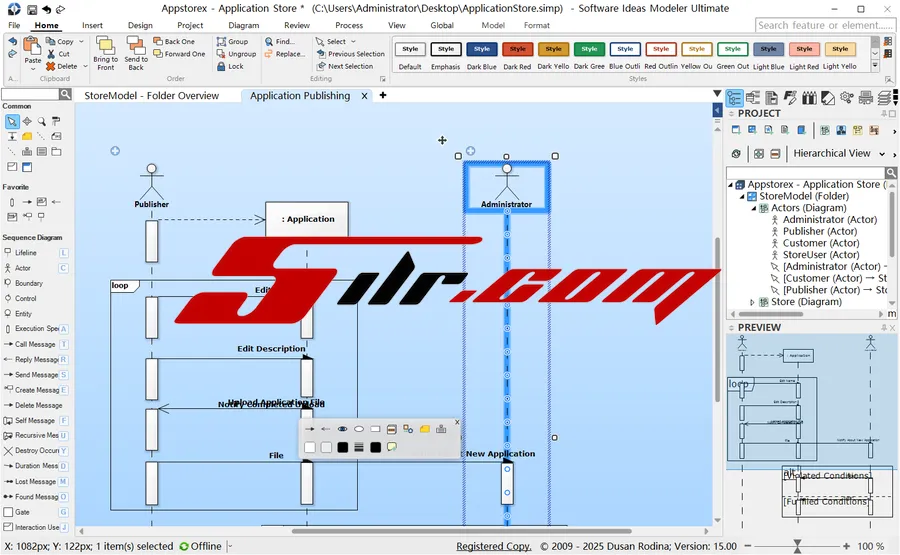Close the Application Publishing tab

[364, 96]
